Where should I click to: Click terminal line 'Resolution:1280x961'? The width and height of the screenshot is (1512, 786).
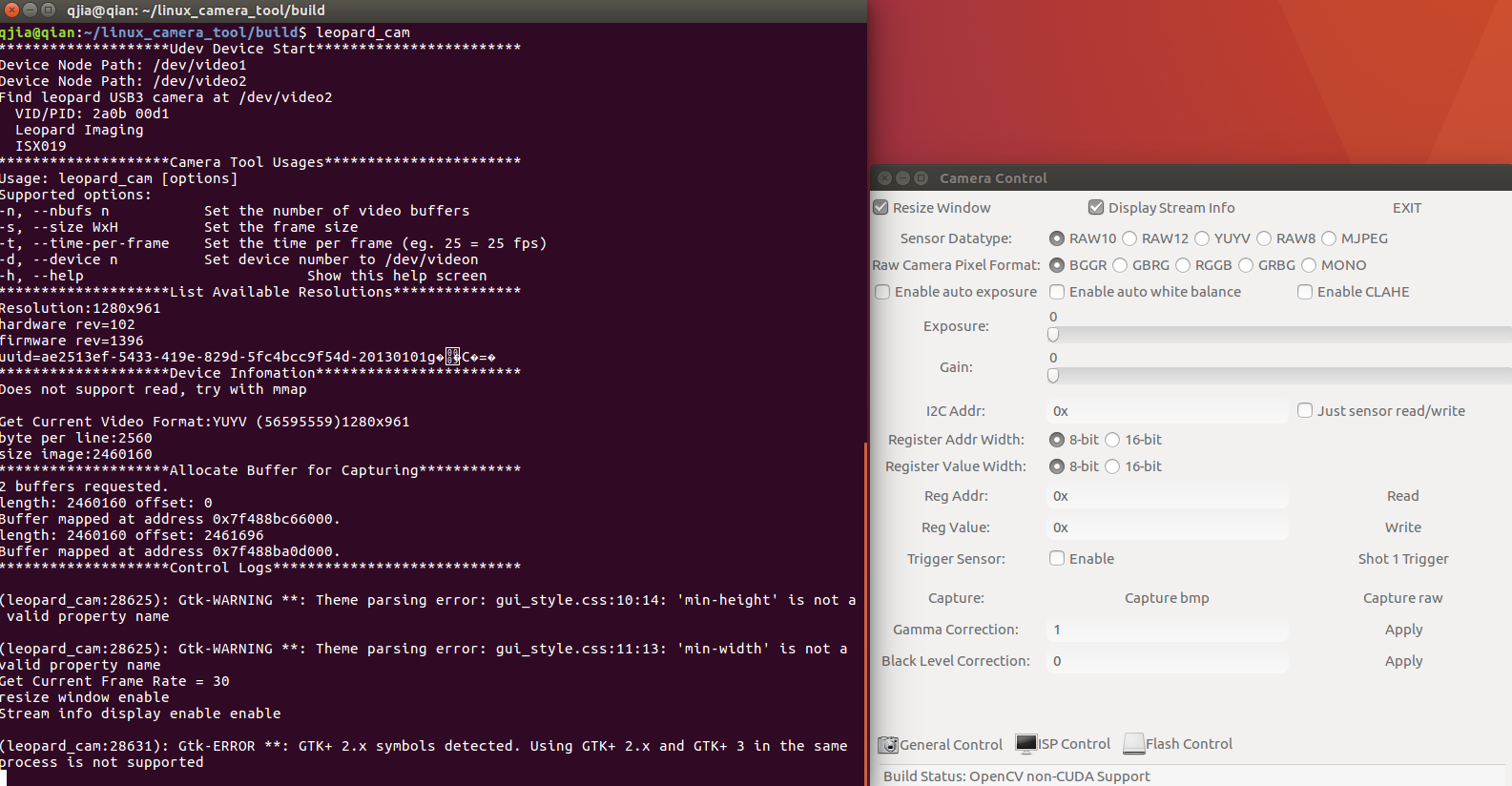80,308
